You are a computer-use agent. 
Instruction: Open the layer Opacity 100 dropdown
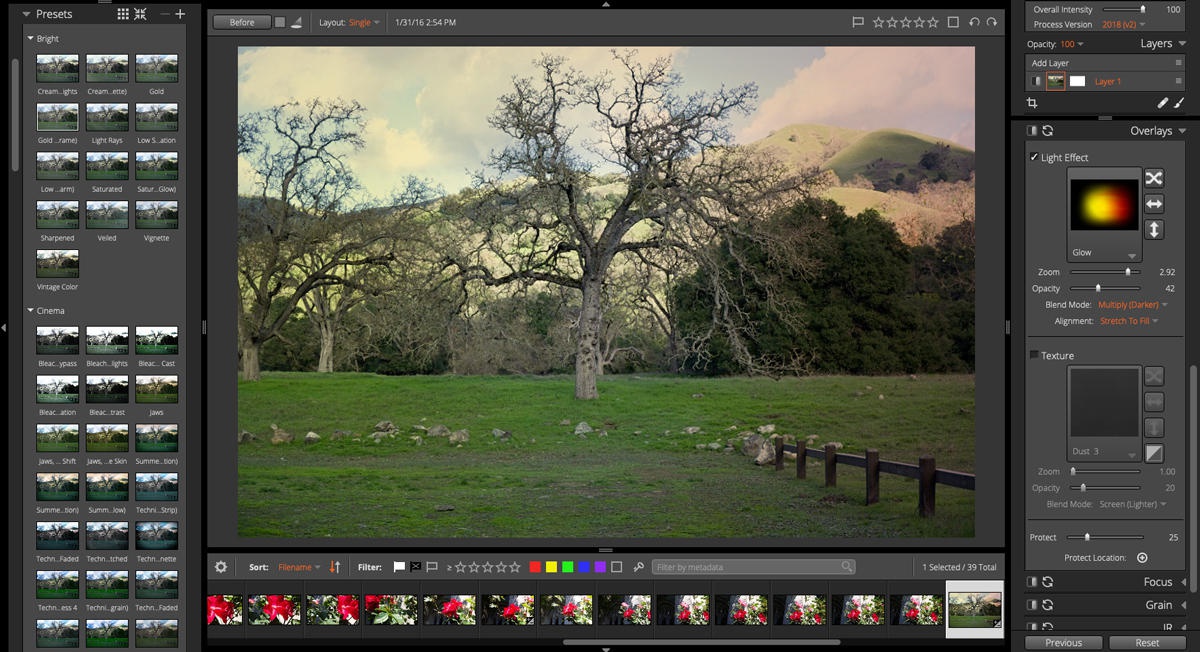point(1072,44)
